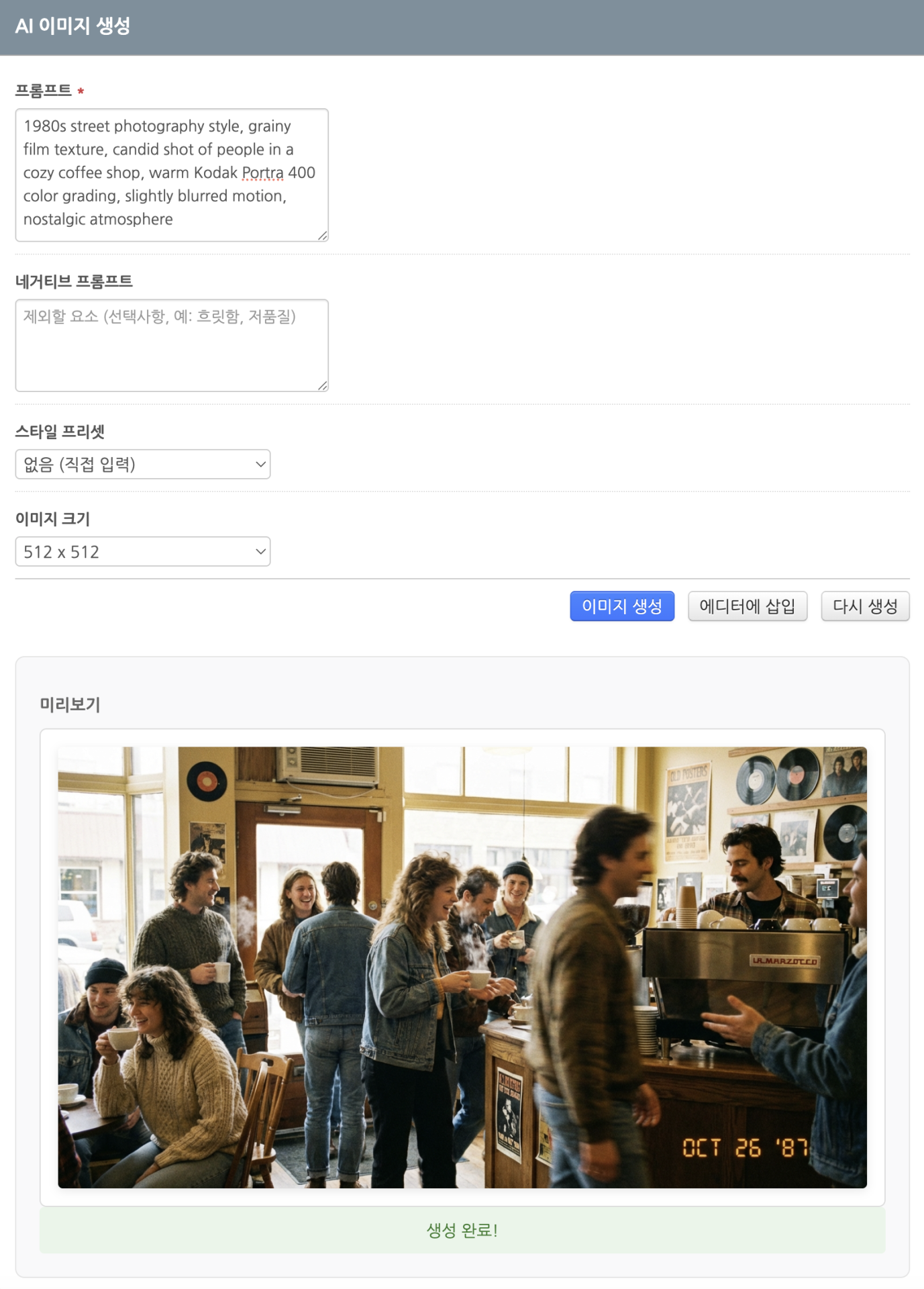Click the 미리보기 section heading
Image resolution: width=924 pixels, height=1289 pixels.
[70, 704]
